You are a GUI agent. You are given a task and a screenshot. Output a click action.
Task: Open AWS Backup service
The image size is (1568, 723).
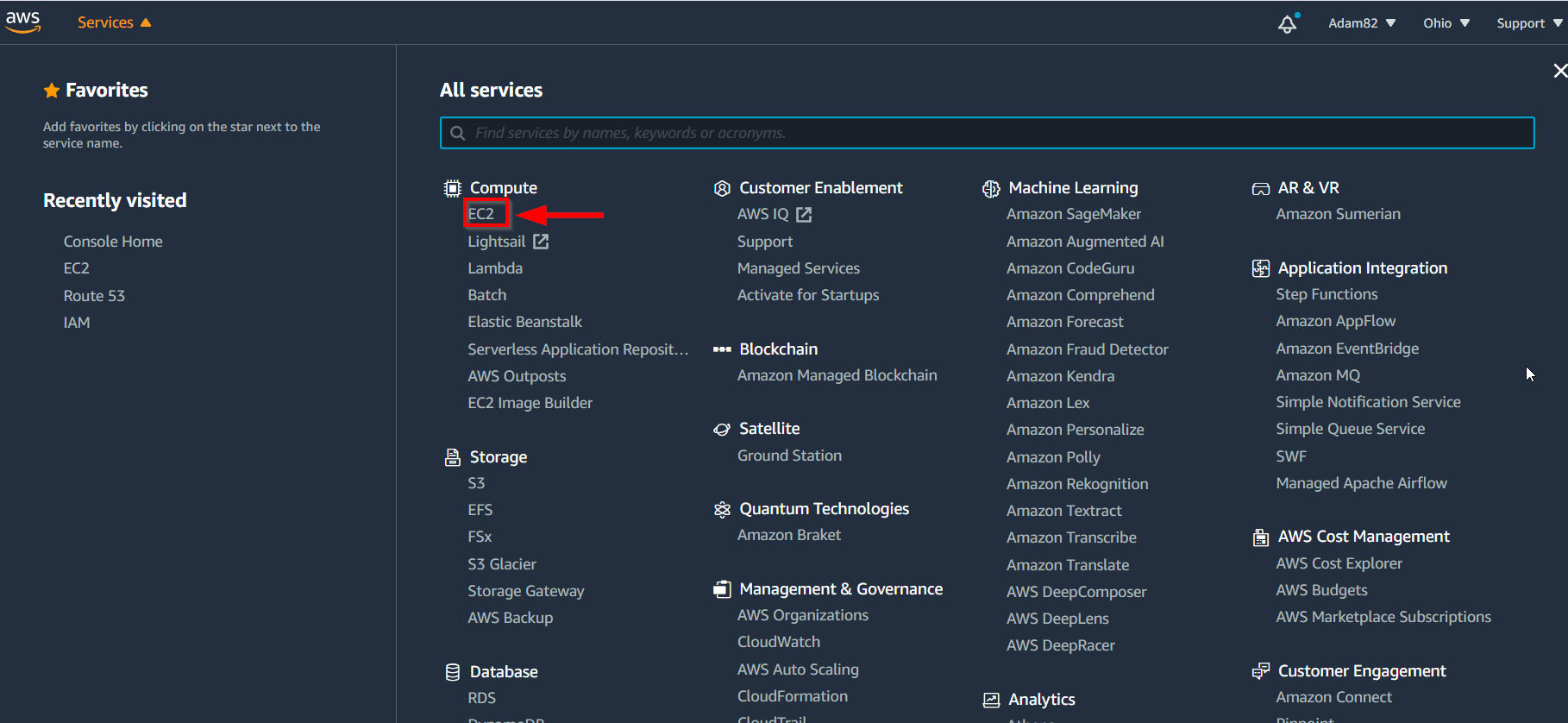point(511,618)
